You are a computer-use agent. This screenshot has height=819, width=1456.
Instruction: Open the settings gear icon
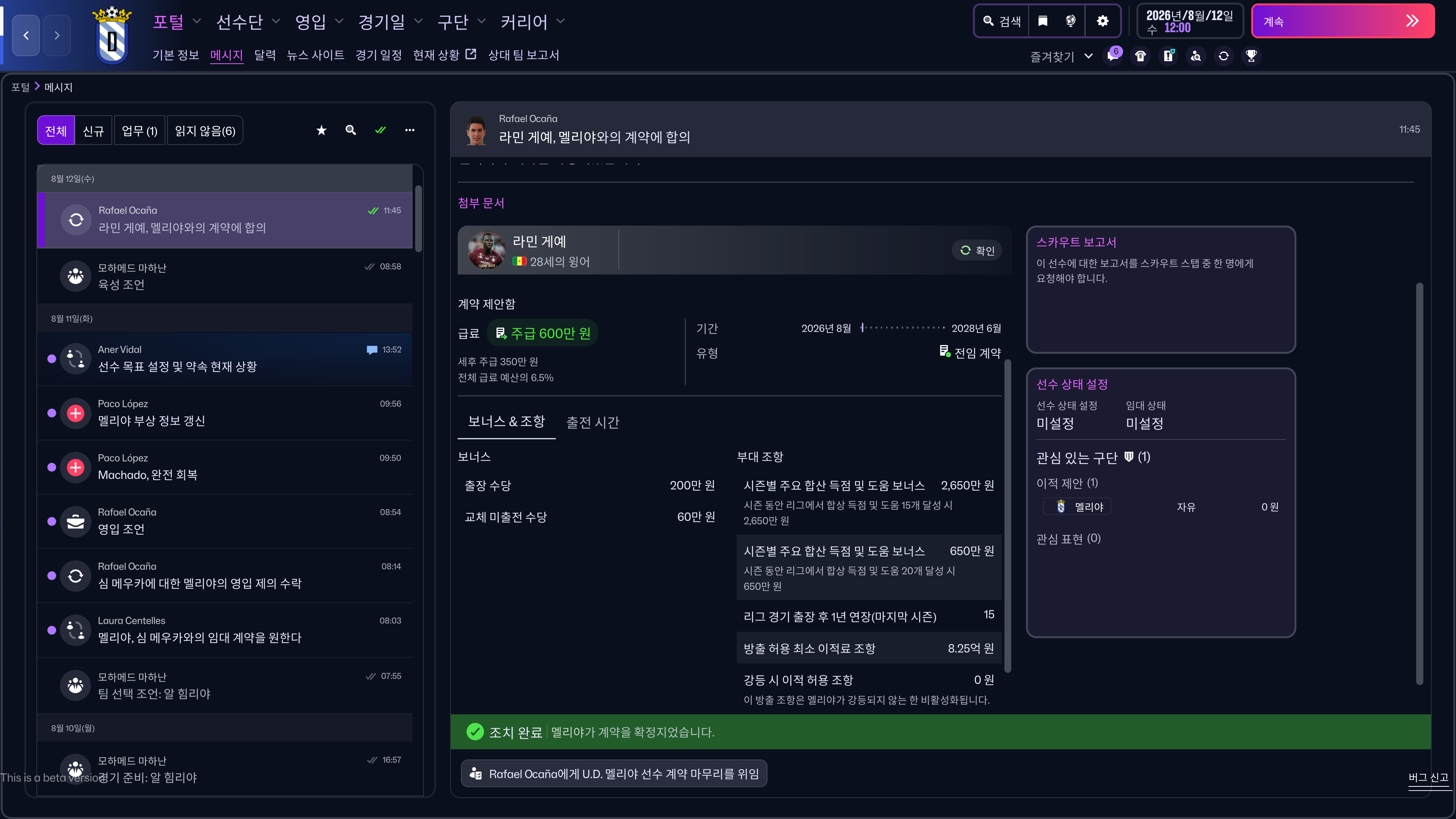1102,22
